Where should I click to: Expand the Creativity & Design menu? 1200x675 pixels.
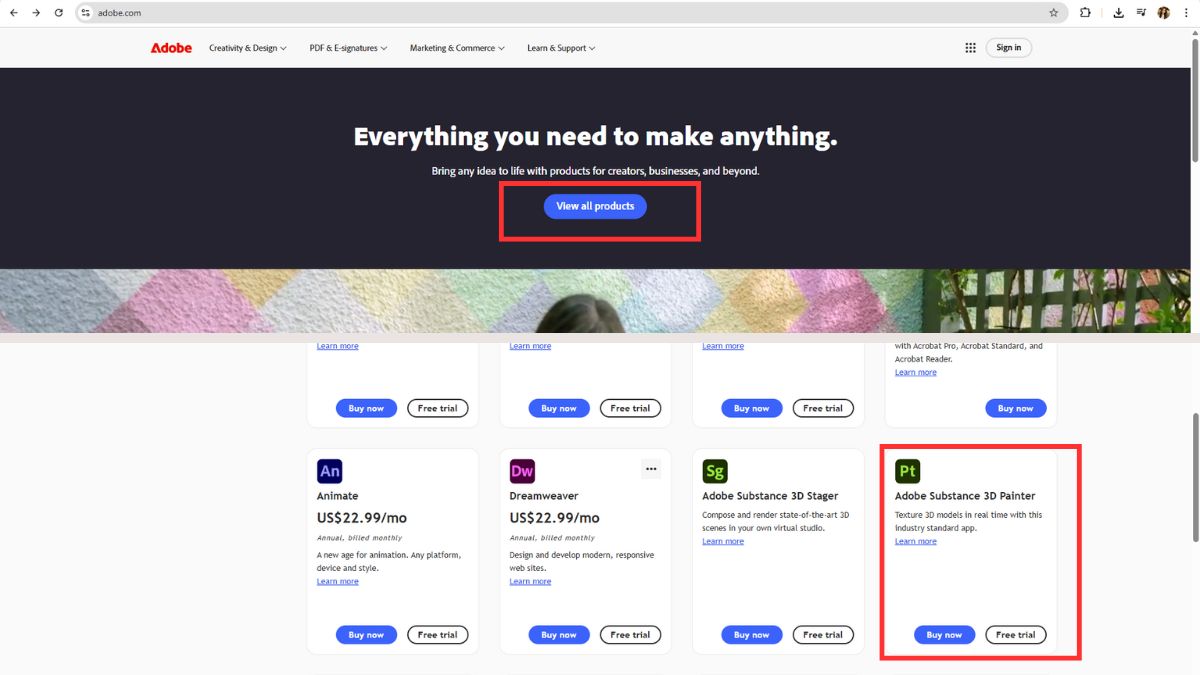248,48
